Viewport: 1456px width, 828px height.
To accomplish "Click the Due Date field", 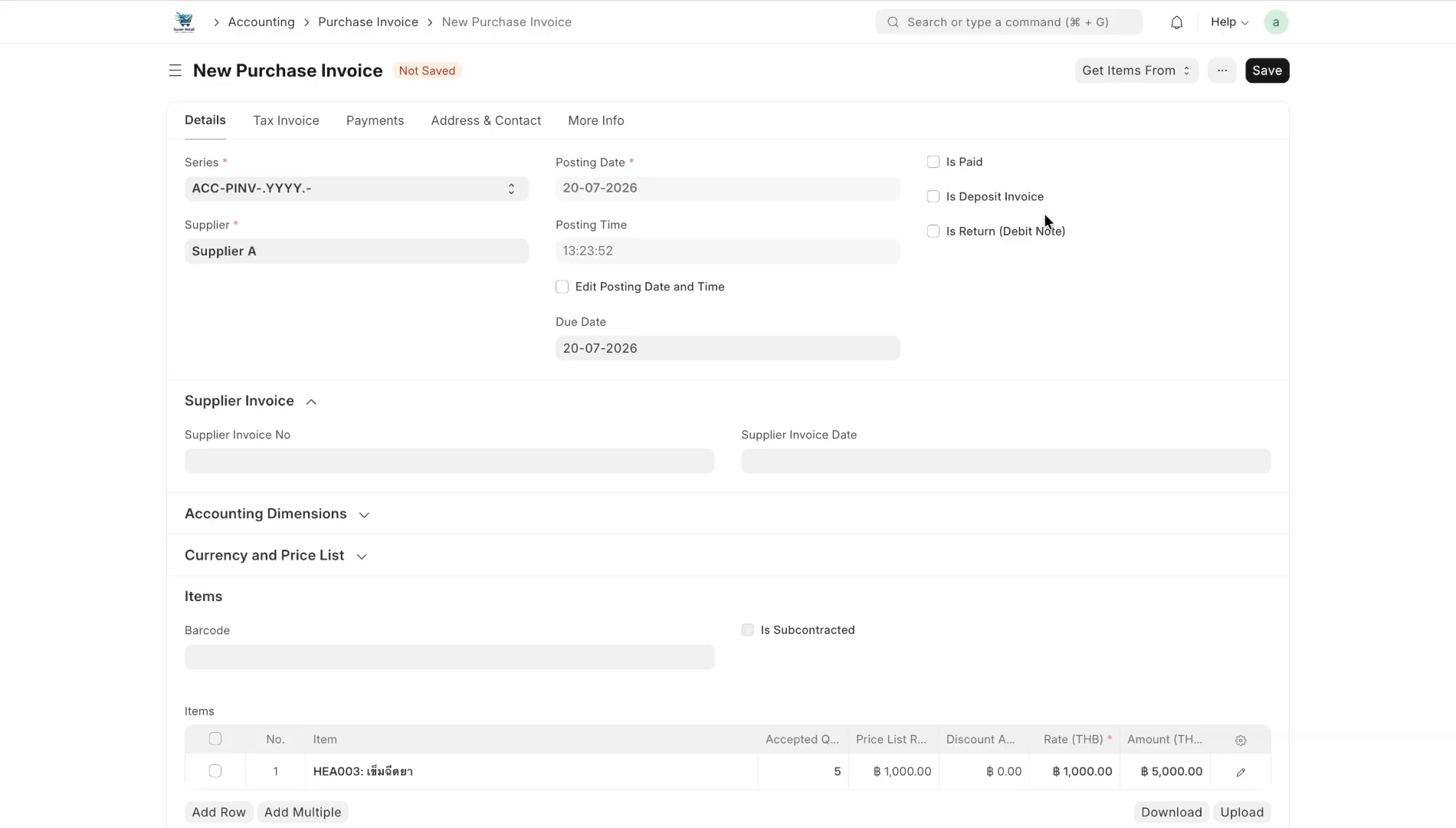I will tap(727, 348).
